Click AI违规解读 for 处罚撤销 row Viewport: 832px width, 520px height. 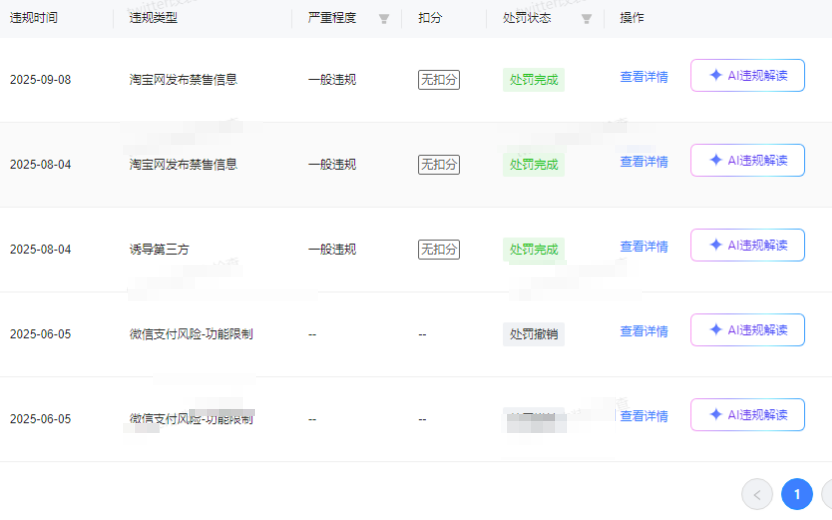pos(747,330)
